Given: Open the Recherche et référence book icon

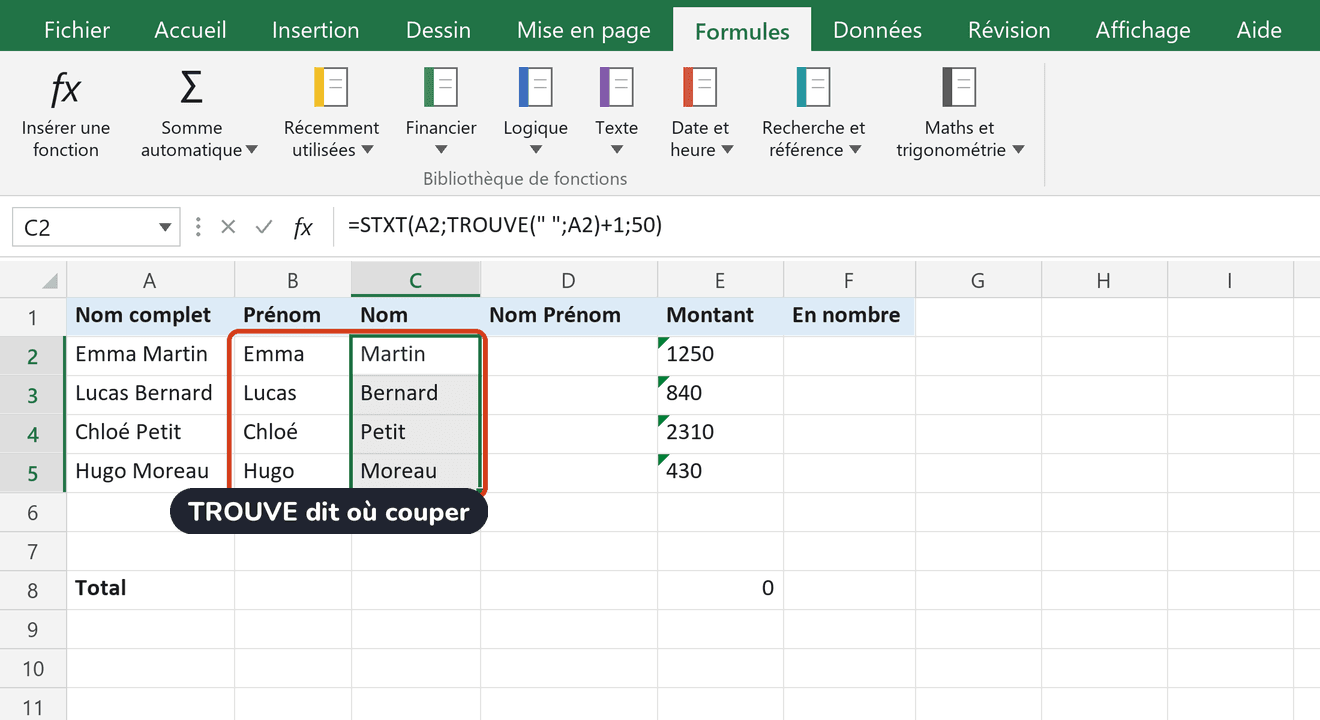Looking at the screenshot, I should click(x=814, y=87).
